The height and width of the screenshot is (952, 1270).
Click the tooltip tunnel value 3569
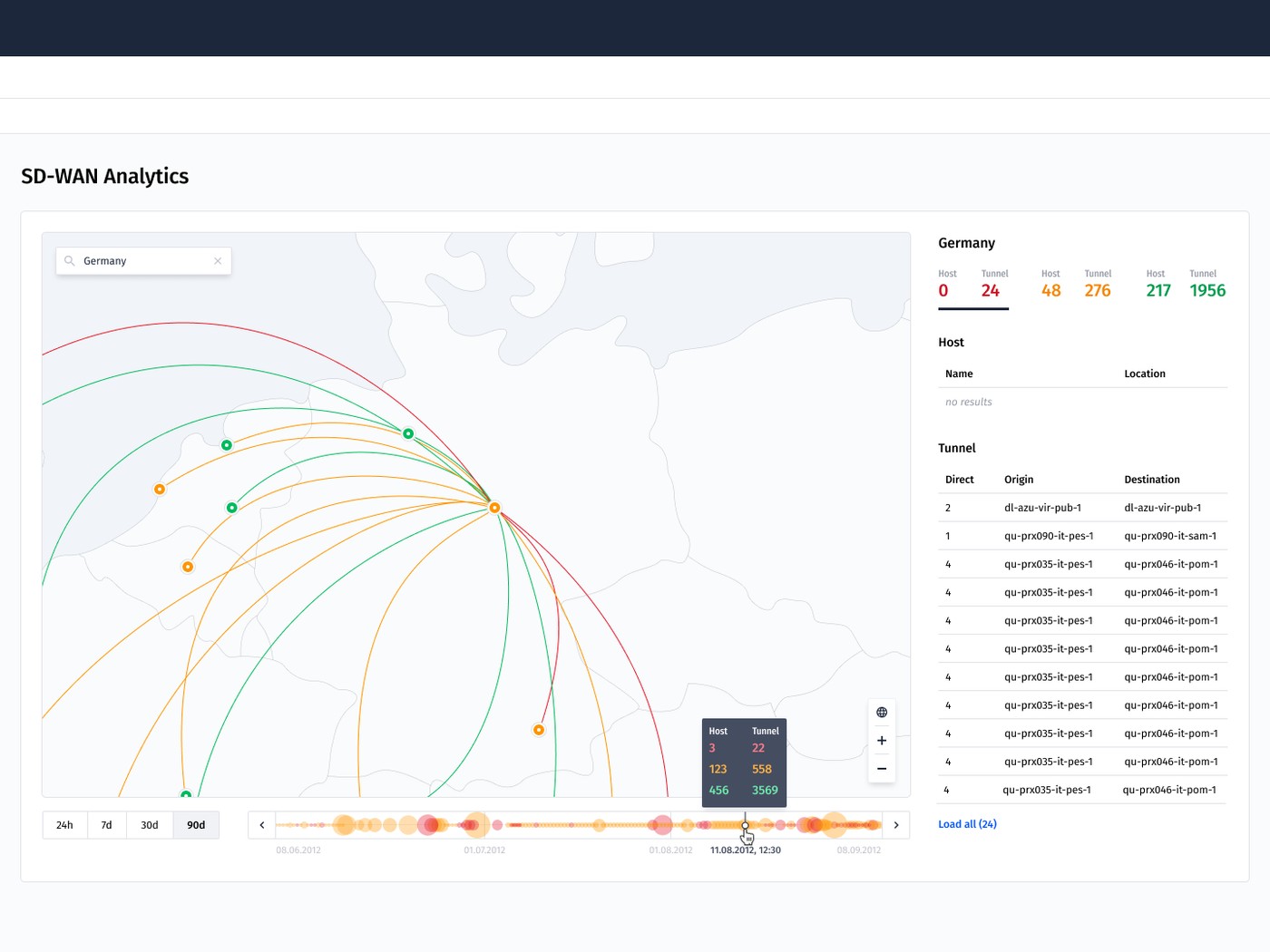(765, 790)
